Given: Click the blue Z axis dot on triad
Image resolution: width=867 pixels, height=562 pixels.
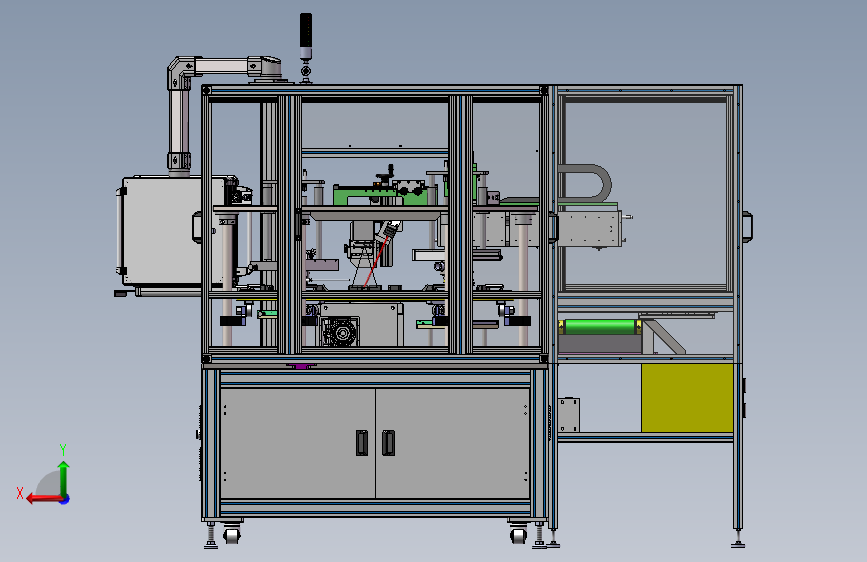Looking at the screenshot, I should 65,499.
